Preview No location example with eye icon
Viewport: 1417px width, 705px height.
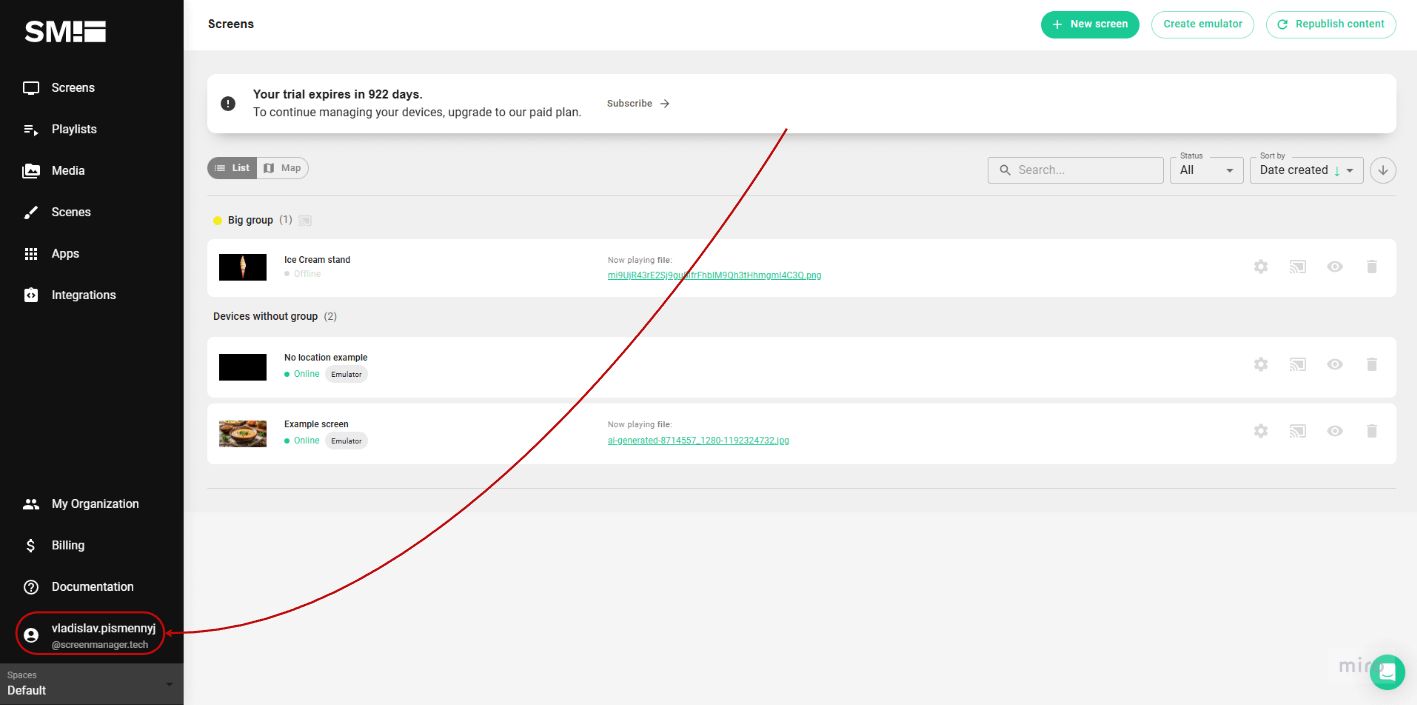pyautogui.click(x=1335, y=365)
